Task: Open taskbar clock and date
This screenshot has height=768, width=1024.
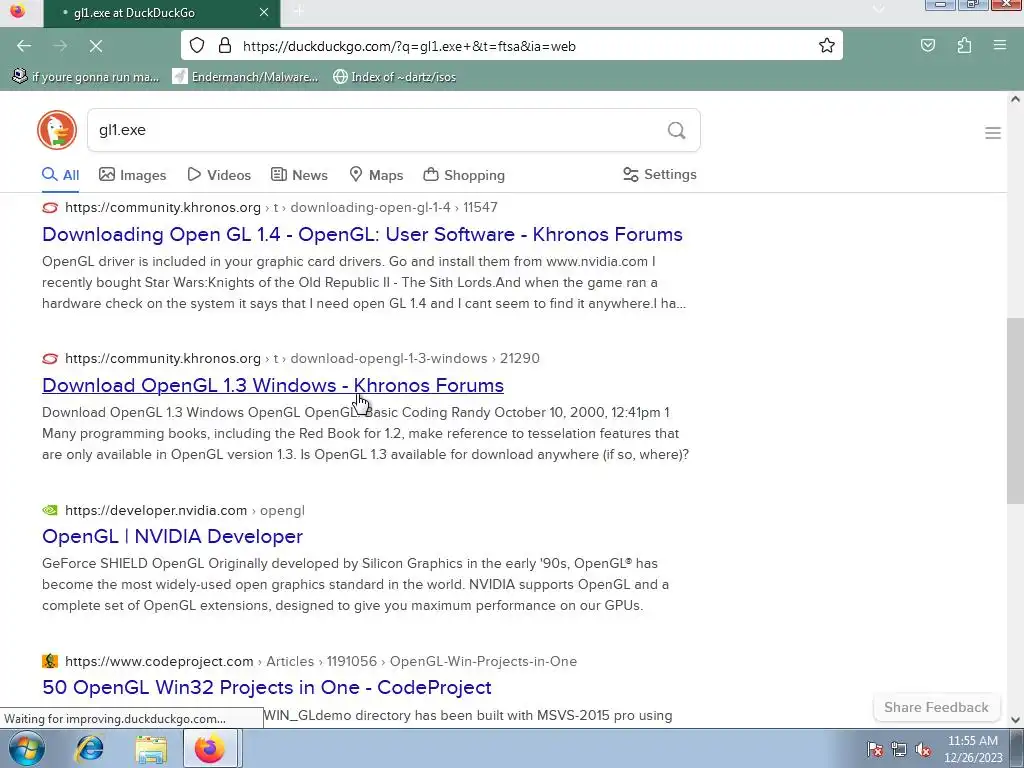Action: (973, 749)
